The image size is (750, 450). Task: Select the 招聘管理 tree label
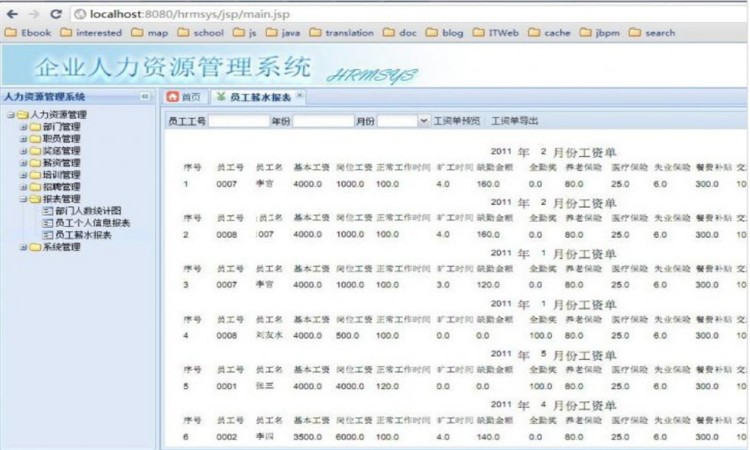[61, 187]
